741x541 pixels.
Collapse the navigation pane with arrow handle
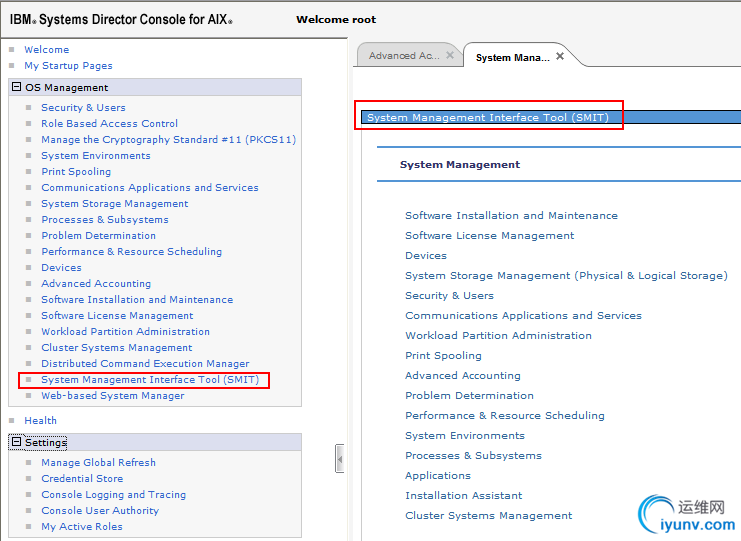click(339, 458)
